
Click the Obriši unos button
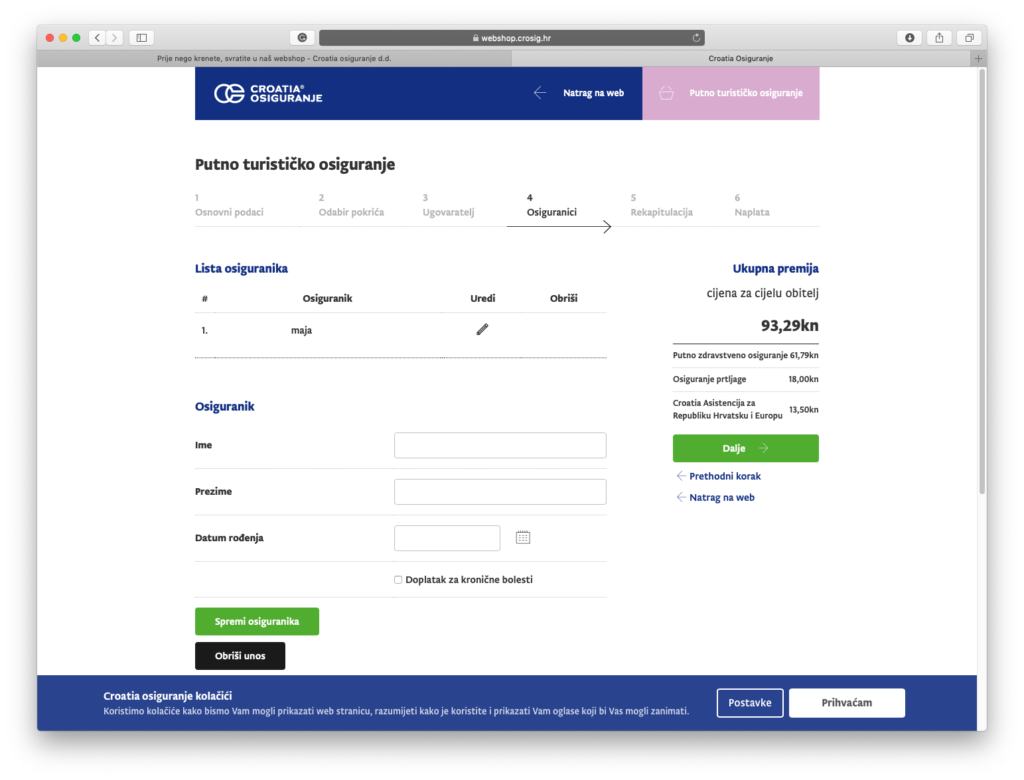click(240, 656)
